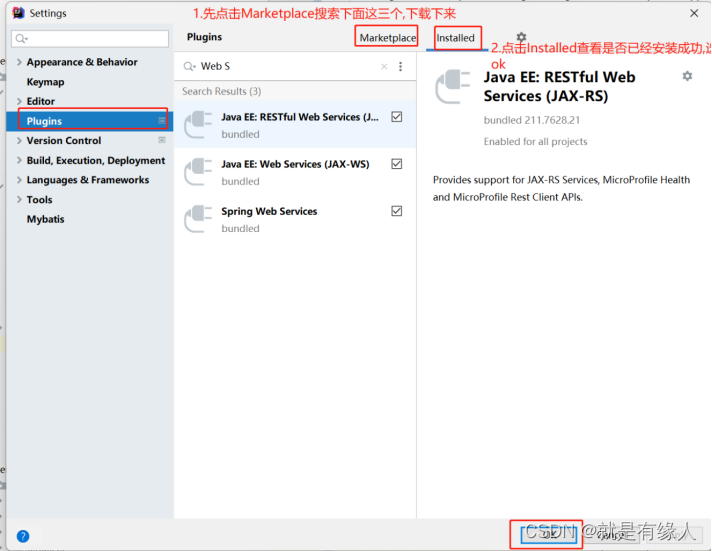Close the Settings dialog window
The image size is (712, 551).
coord(694,13)
